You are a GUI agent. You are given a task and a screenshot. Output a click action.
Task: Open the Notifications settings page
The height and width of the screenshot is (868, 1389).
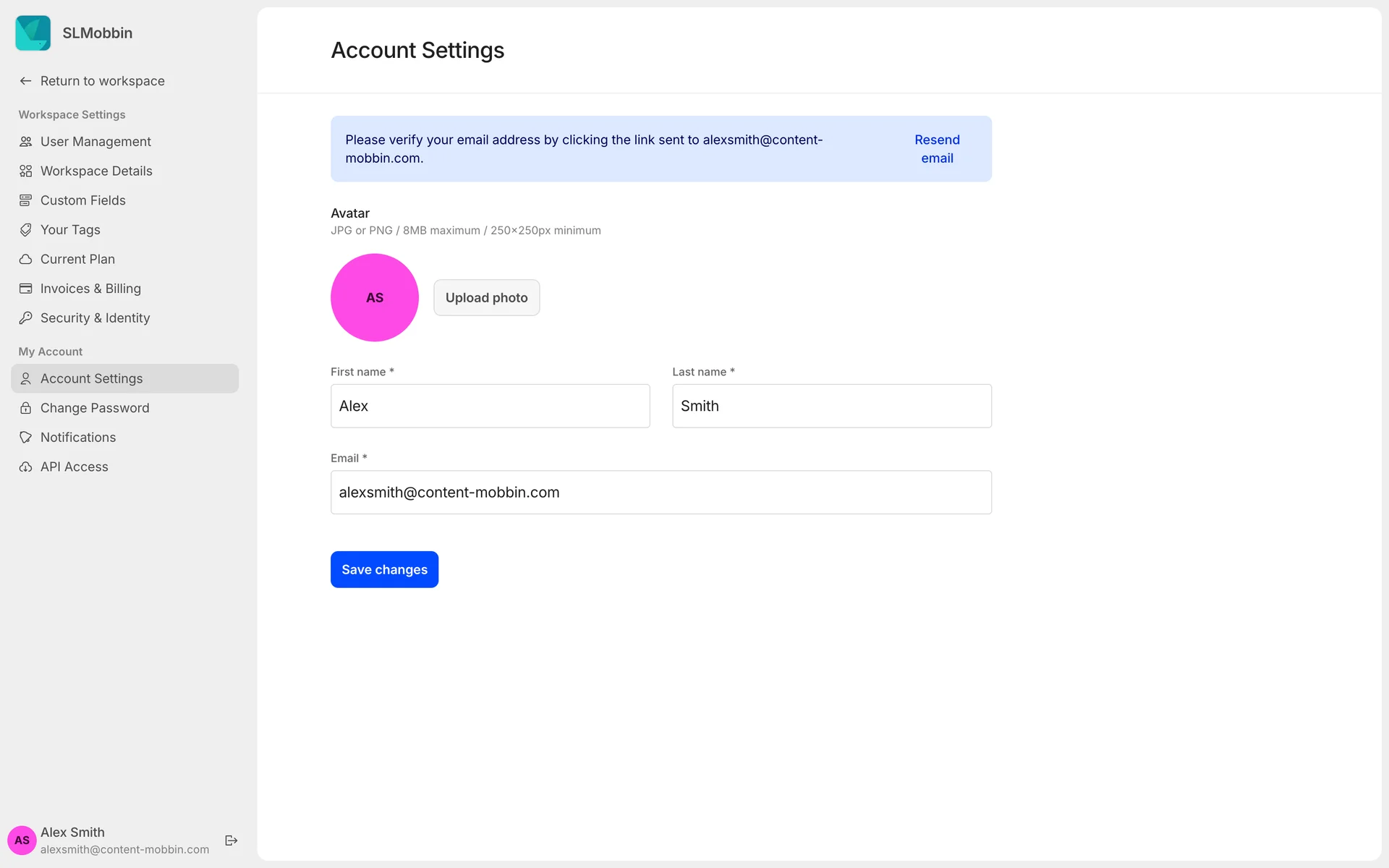(x=78, y=438)
